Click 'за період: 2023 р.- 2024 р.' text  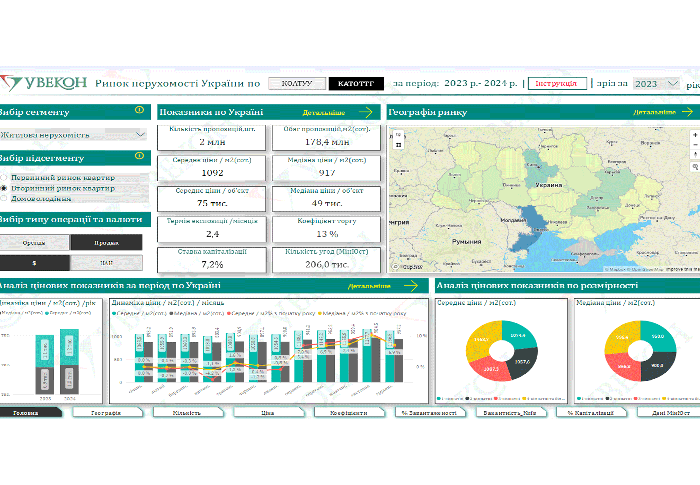[x=455, y=84]
